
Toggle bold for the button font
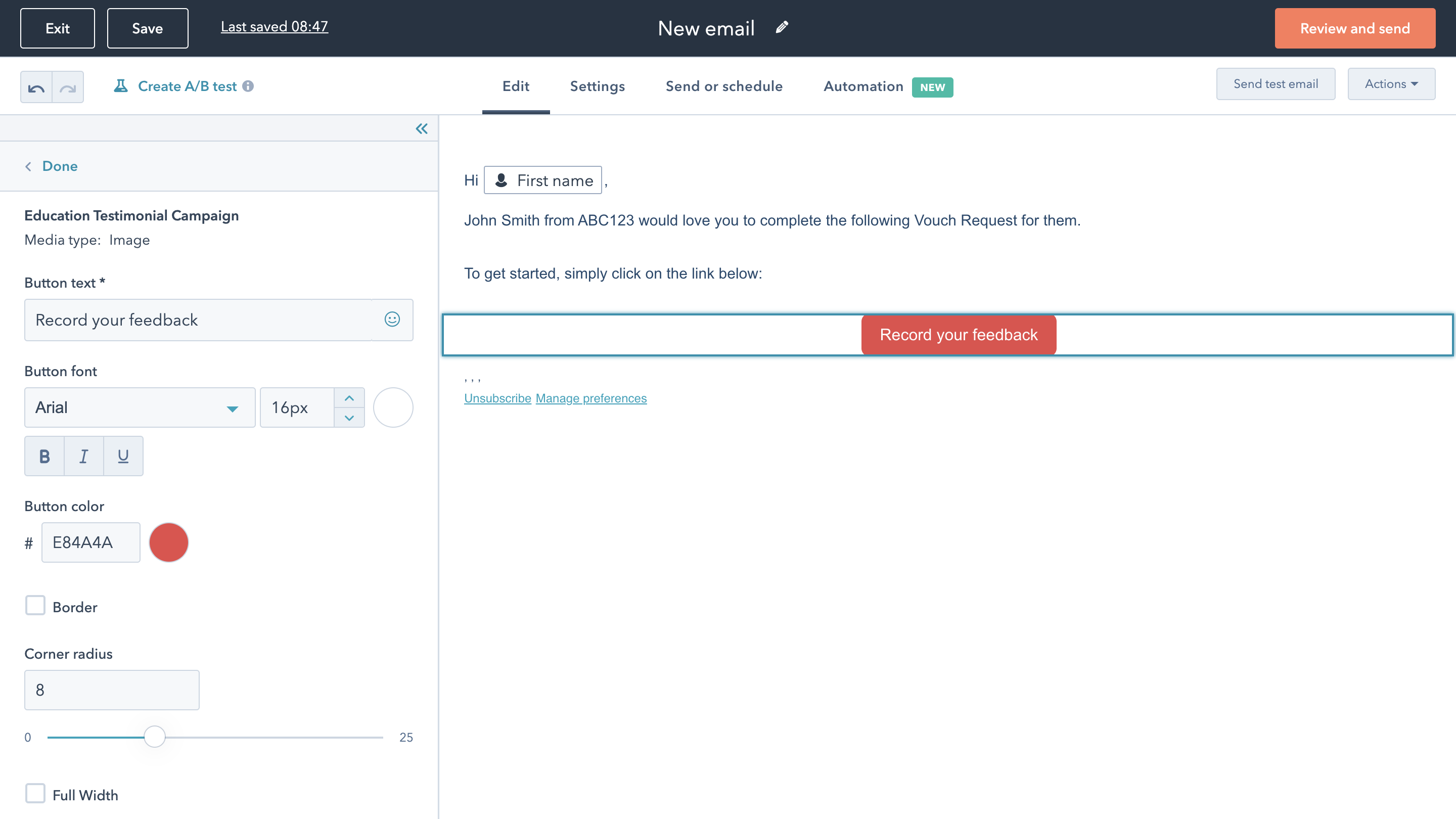[43, 456]
